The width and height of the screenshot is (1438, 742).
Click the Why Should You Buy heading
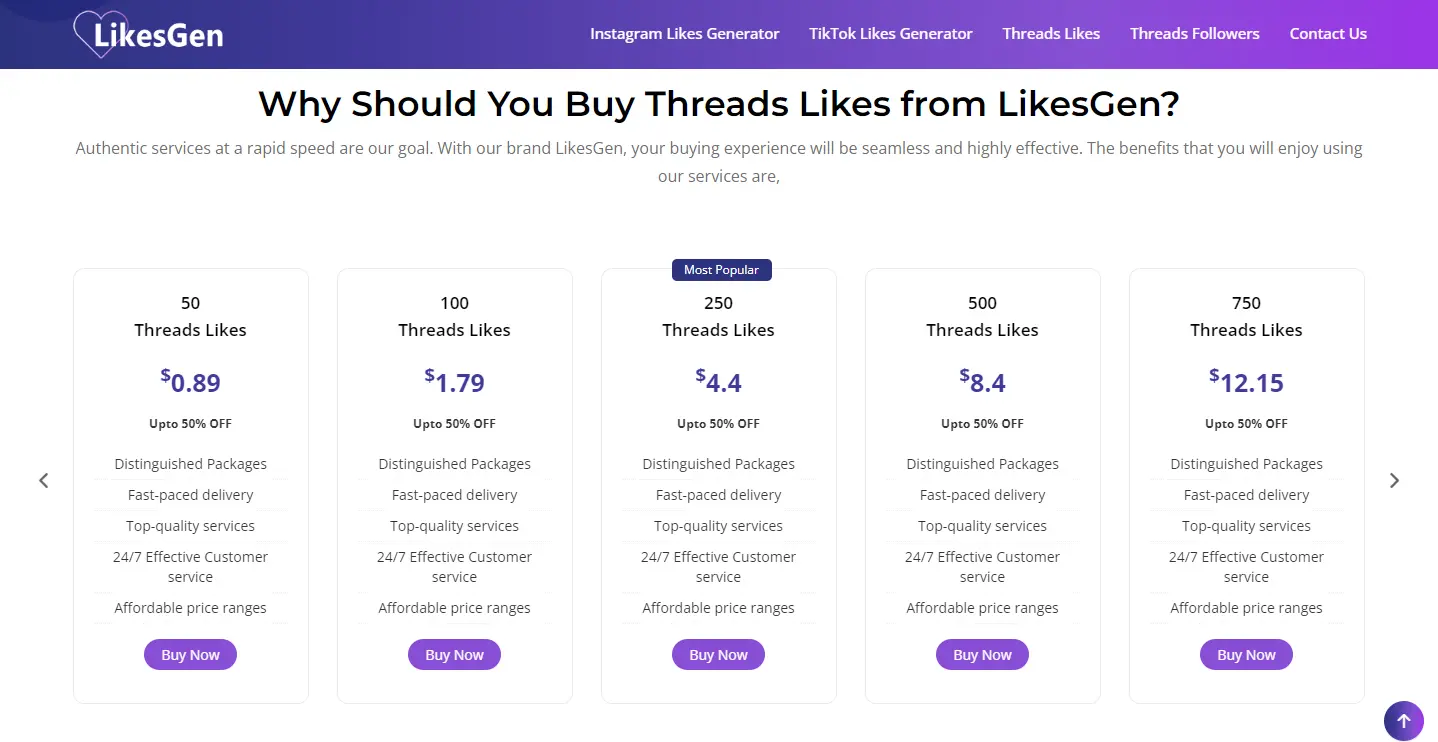click(718, 103)
